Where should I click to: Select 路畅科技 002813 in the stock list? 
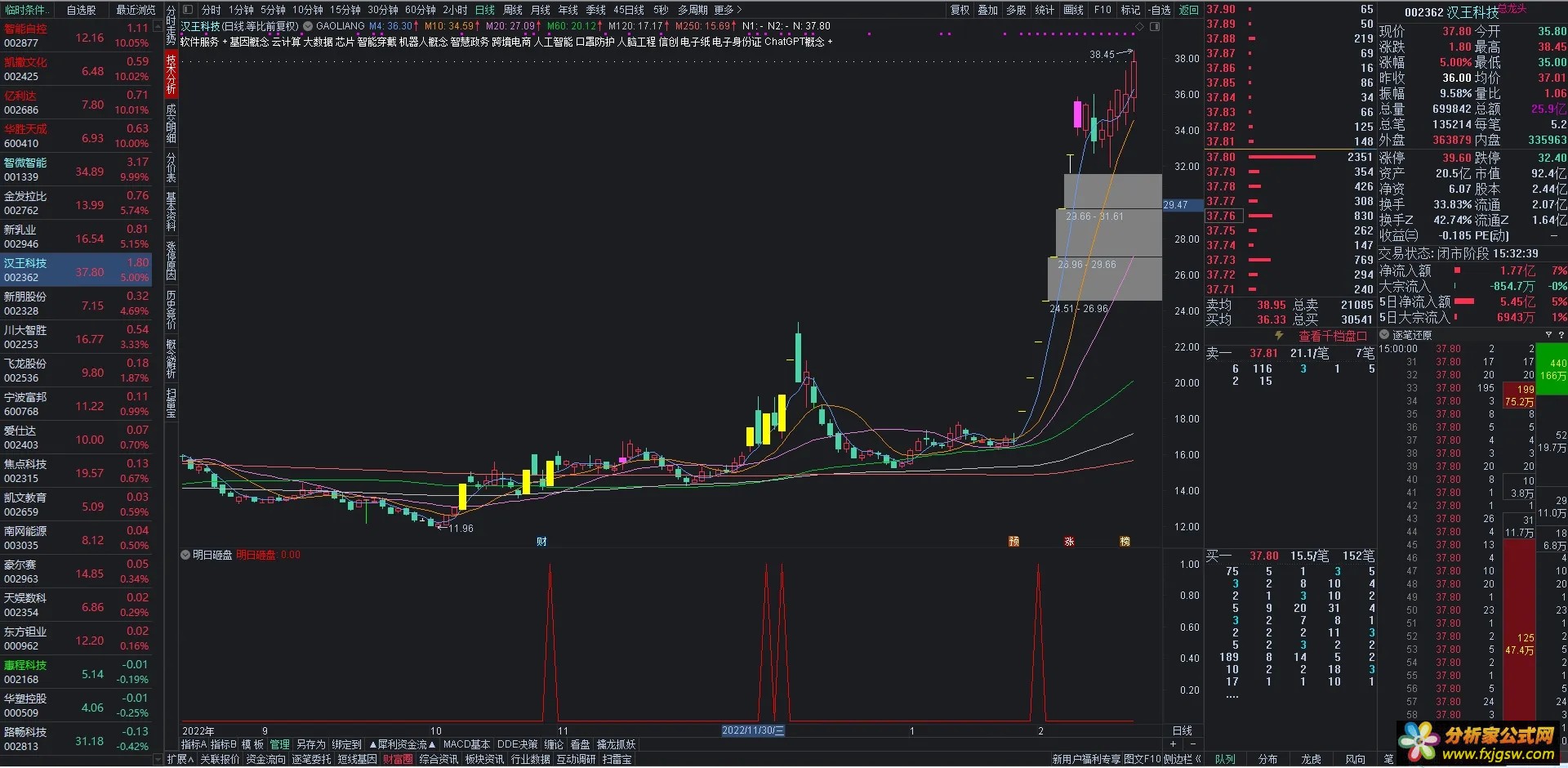coord(76,739)
